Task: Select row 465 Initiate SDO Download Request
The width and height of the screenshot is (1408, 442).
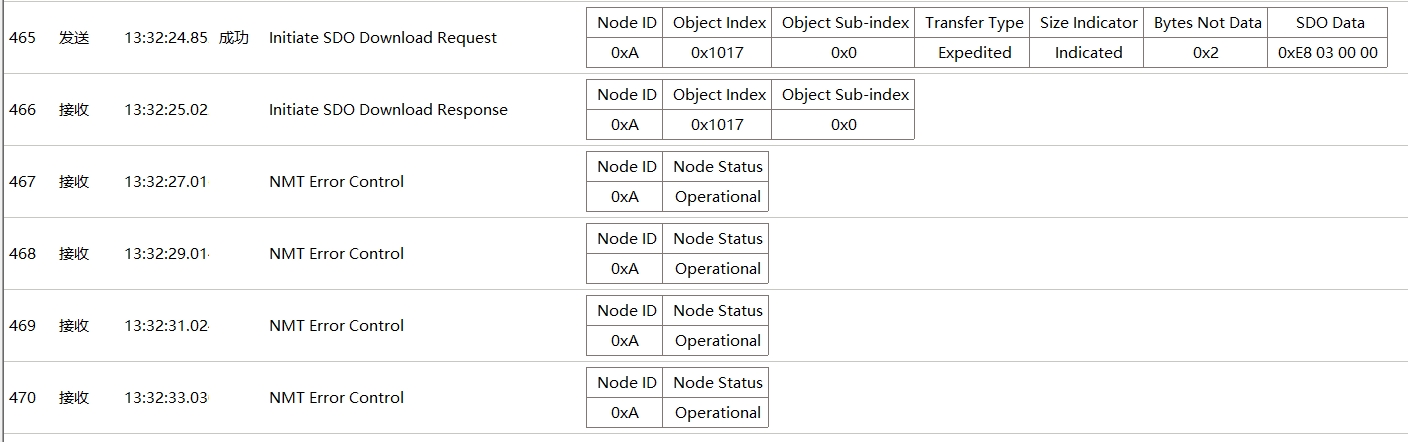Action: tap(704, 38)
